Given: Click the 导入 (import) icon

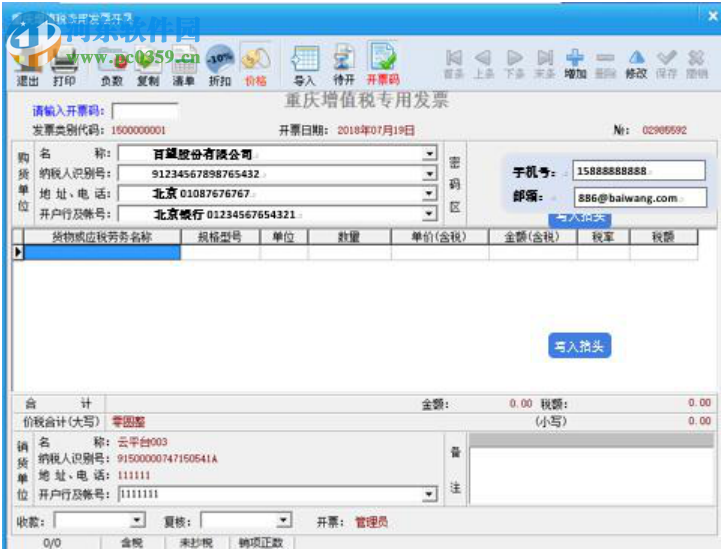Looking at the screenshot, I should (x=304, y=66).
